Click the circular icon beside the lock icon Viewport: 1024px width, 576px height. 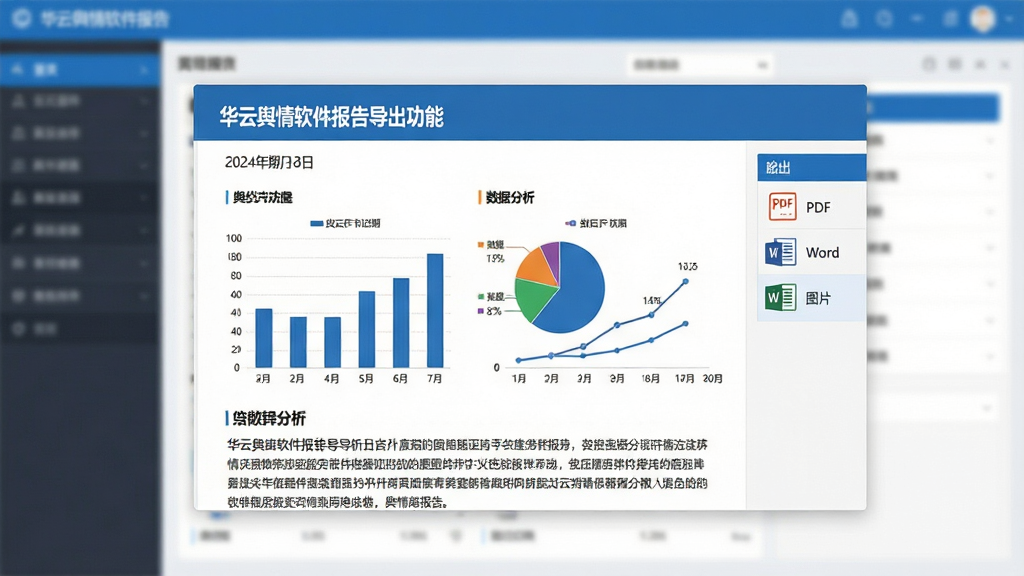pos(884,18)
